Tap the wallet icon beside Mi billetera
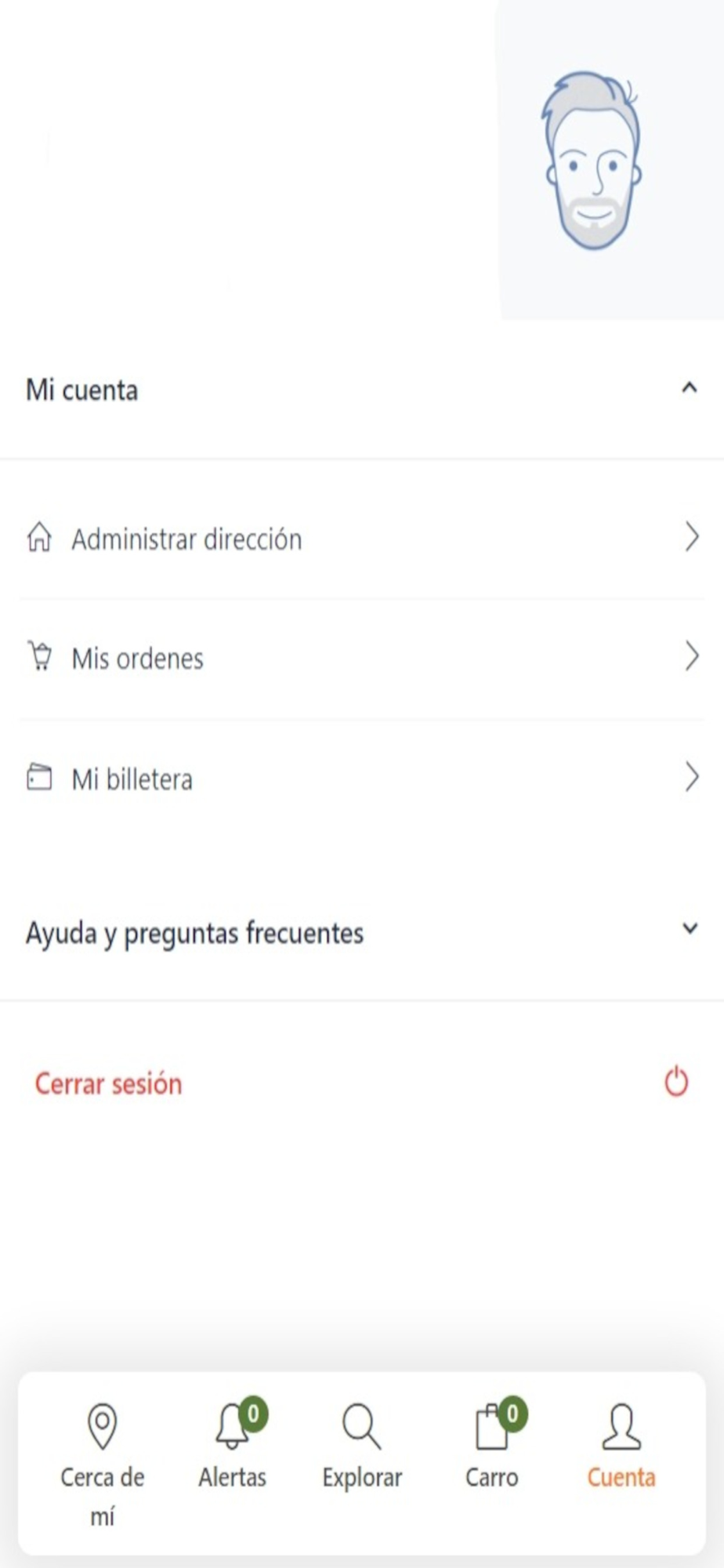The height and width of the screenshot is (1568, 724). tap(39, 777)
